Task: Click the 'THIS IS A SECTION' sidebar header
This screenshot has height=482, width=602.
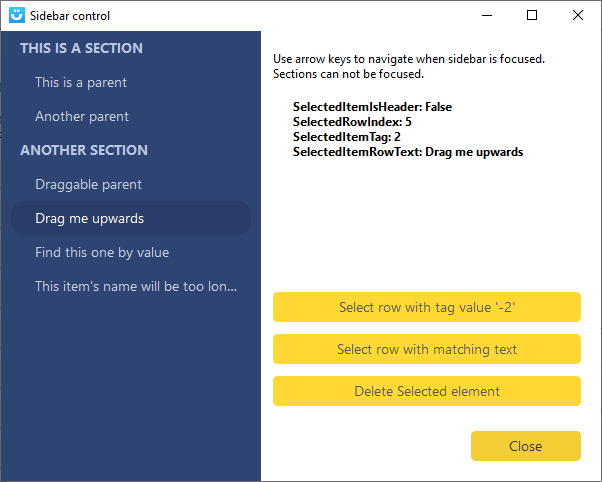Action: [81, 48]
